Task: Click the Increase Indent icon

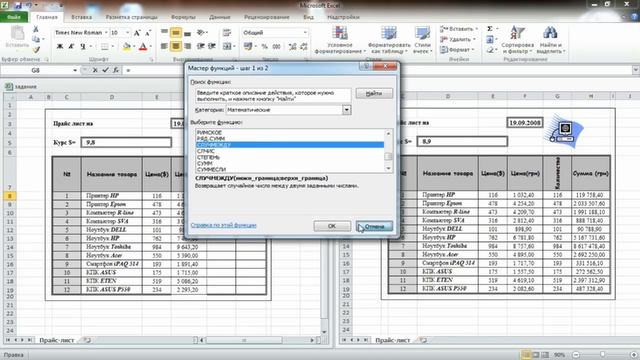Action: coord(212,47)
